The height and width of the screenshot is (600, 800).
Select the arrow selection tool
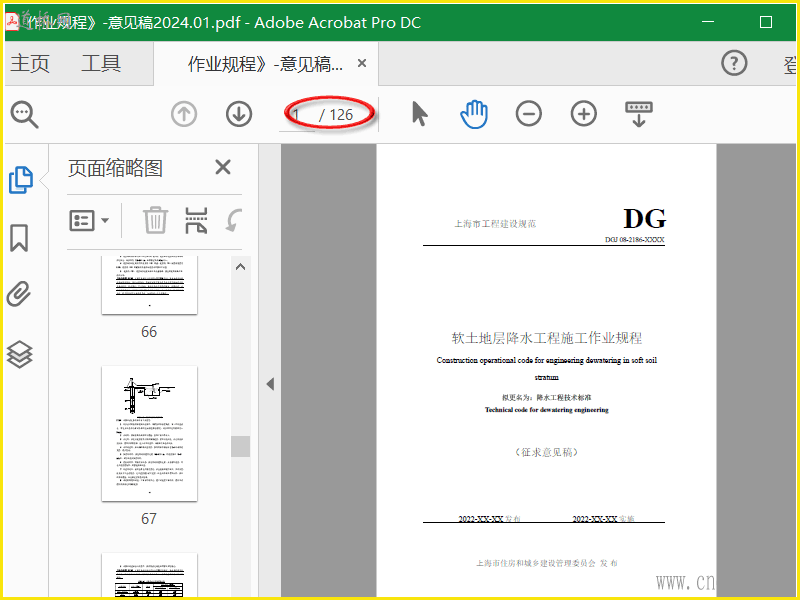[x=419, y=114]
